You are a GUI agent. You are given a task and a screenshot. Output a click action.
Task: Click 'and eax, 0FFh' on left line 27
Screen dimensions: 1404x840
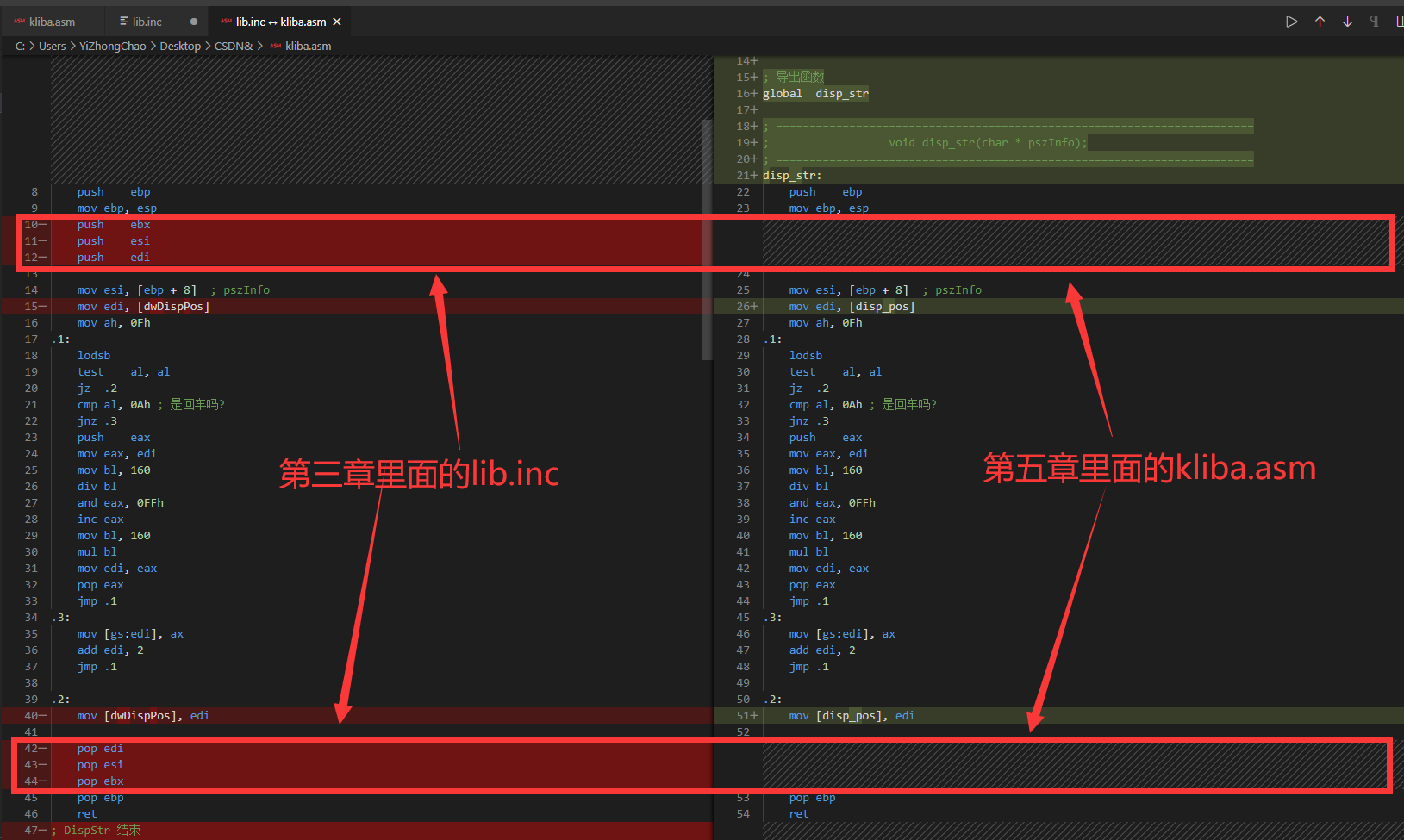[x=121, y=503]
